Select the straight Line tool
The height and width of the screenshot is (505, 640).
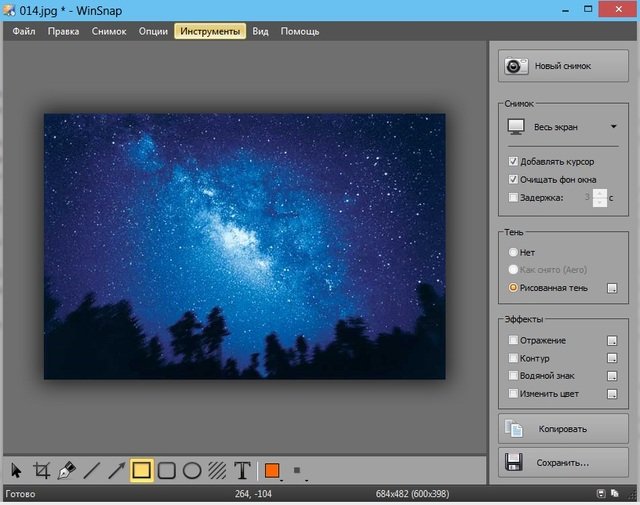92,470
